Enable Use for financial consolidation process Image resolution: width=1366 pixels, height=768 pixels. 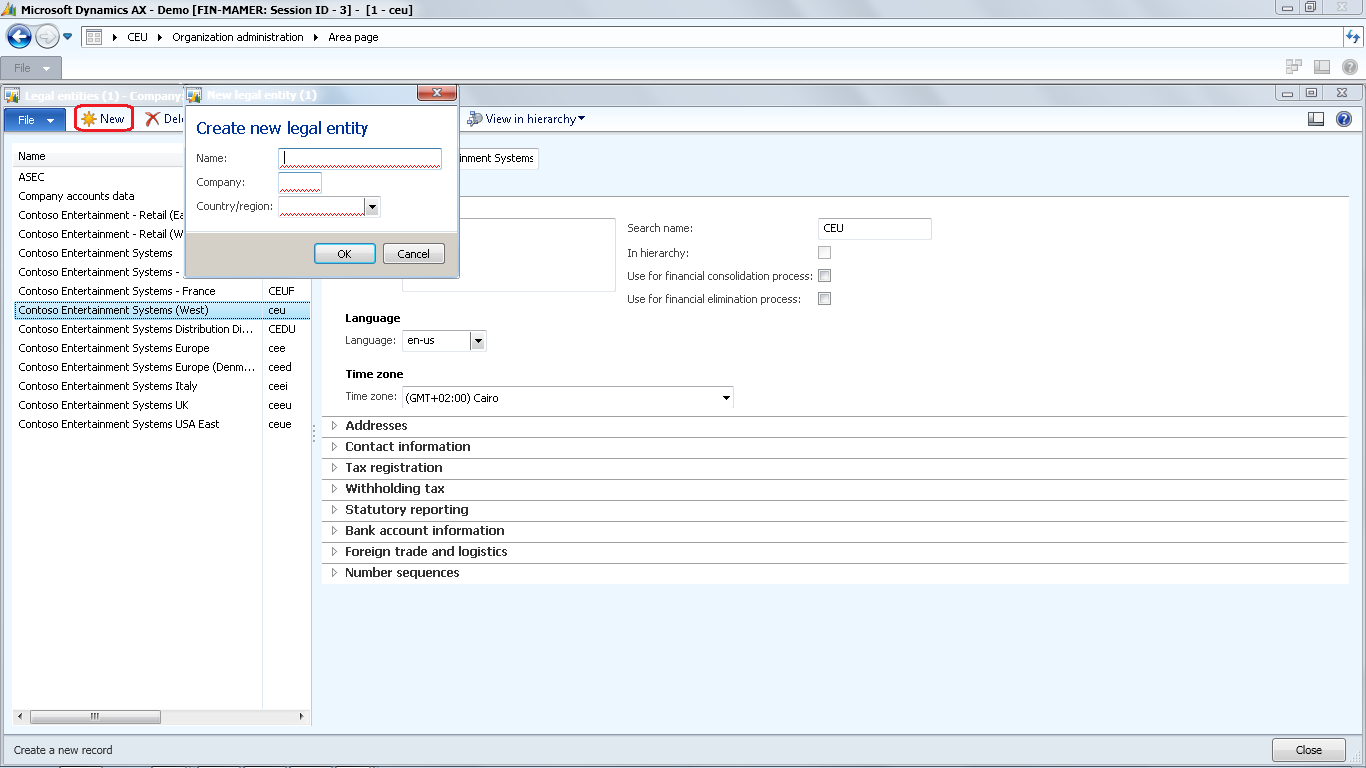pos(825,276)
